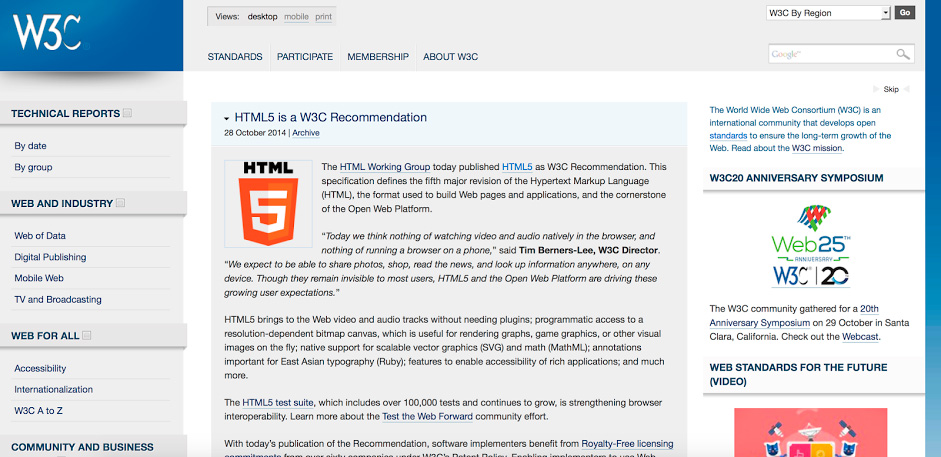Click the W3C20 Anniversary Symposium heading
The width and height of the screenshot is (941, 457).
click(796, 178)
